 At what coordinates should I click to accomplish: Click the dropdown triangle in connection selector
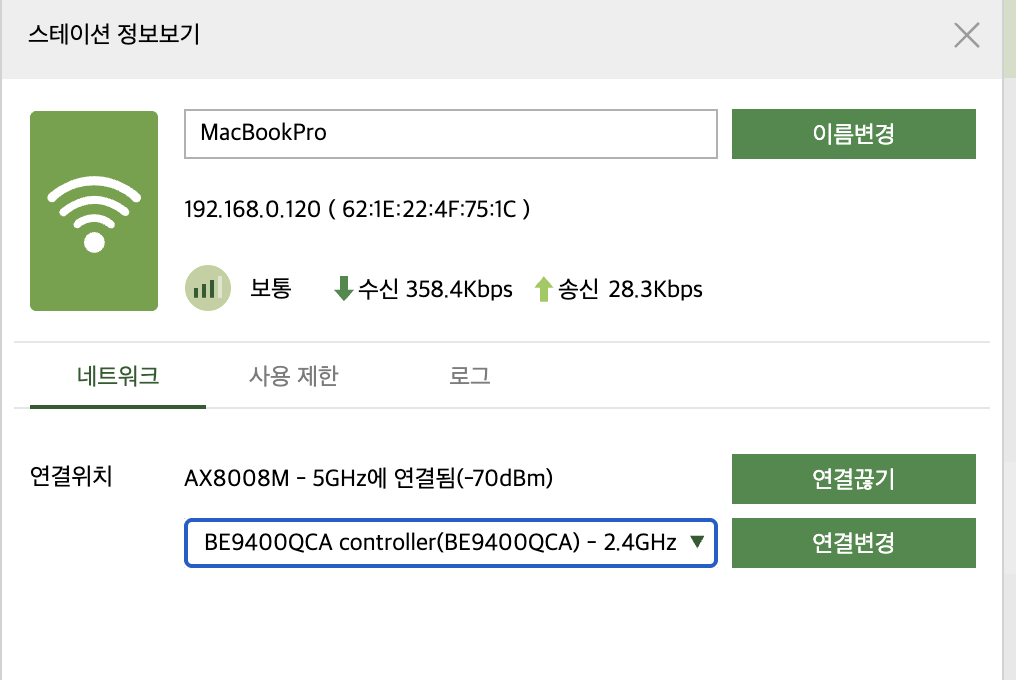tap(697, 542)
